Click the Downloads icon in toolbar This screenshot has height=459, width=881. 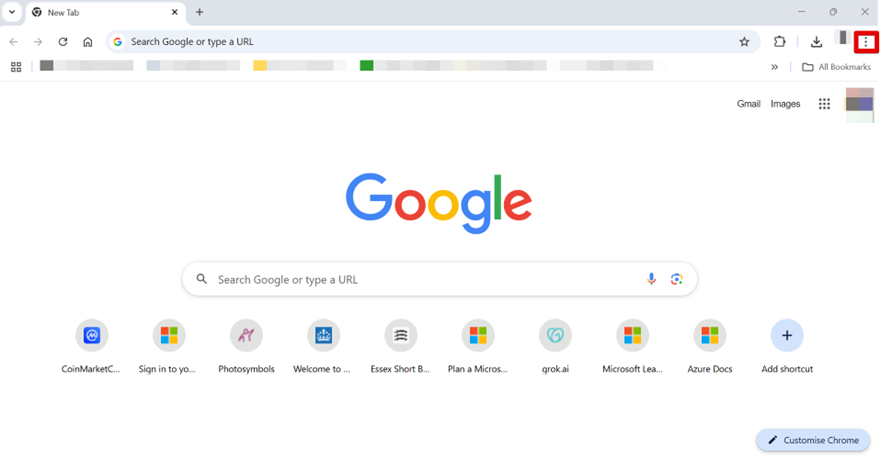tap(816, 42)
